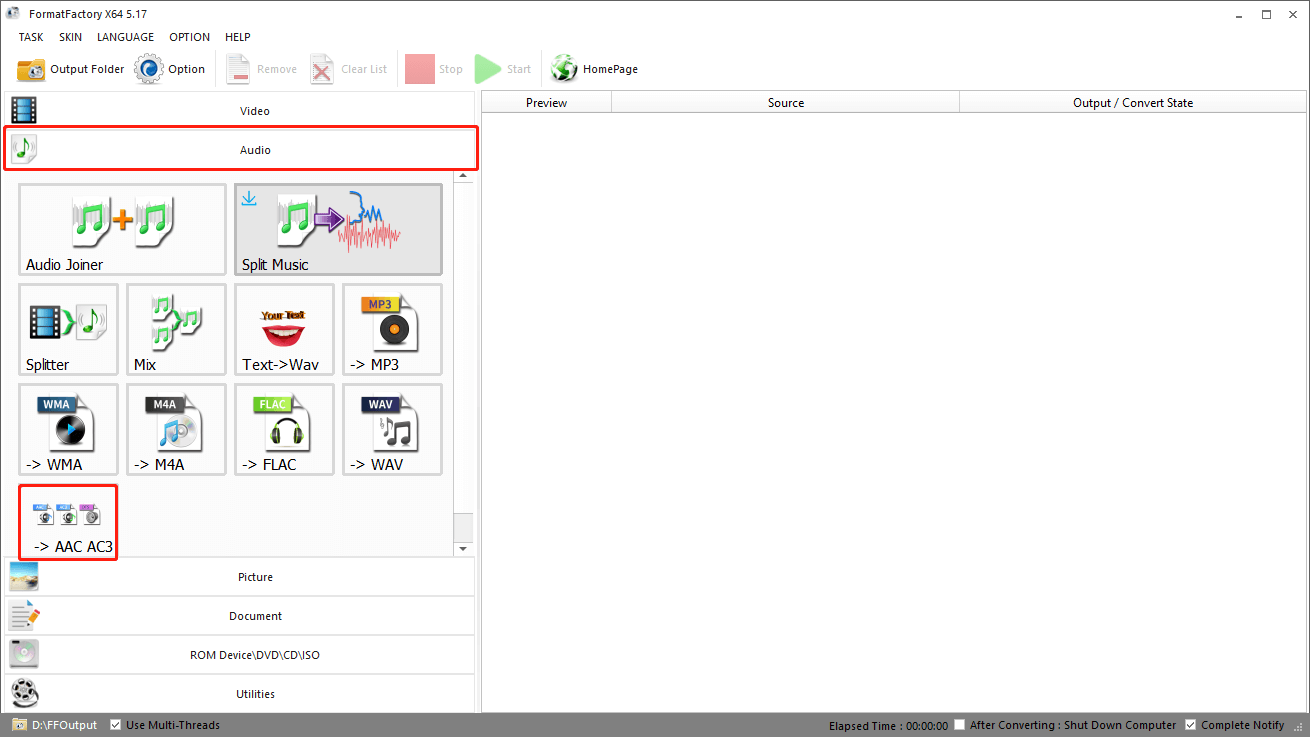Image resolution: width=1310 pixels, height=737 pixels.
Task: Open the HELP menu
Action: [238, 37]
